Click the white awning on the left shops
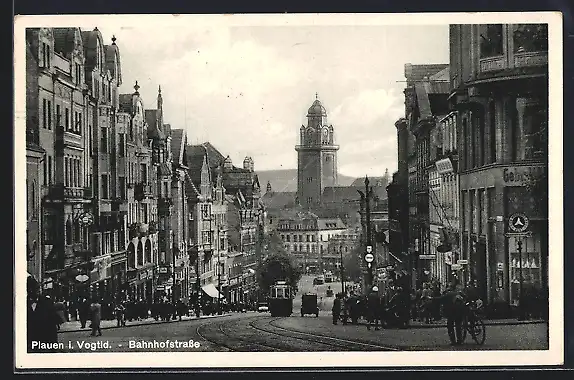This screenshot has height=380, width=574. pyautogui.click(x=212, y=291)
